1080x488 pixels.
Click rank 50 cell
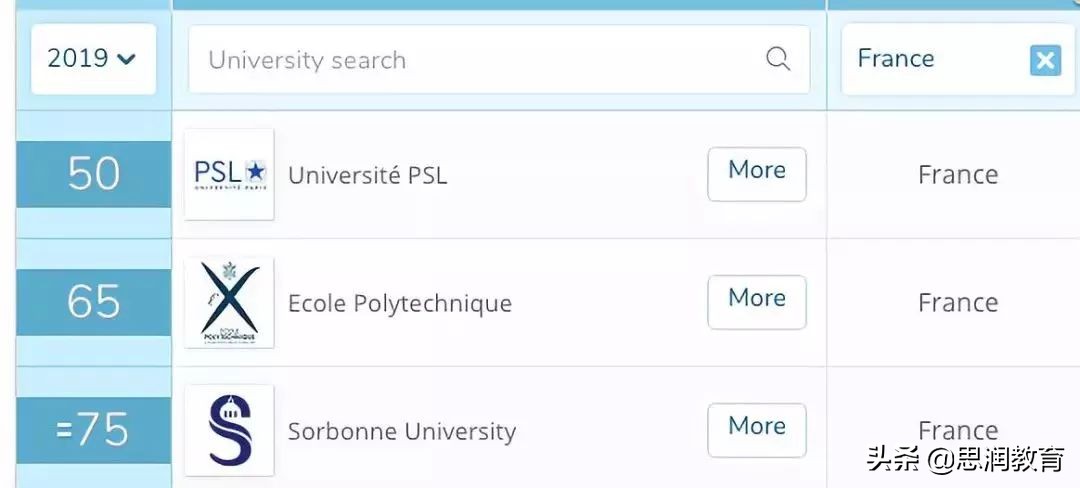[94, 174]
